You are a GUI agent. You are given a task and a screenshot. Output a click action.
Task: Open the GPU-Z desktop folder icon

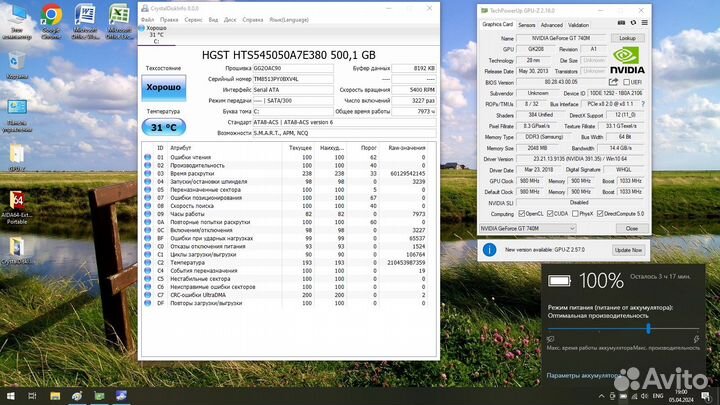tap(17, 158)
